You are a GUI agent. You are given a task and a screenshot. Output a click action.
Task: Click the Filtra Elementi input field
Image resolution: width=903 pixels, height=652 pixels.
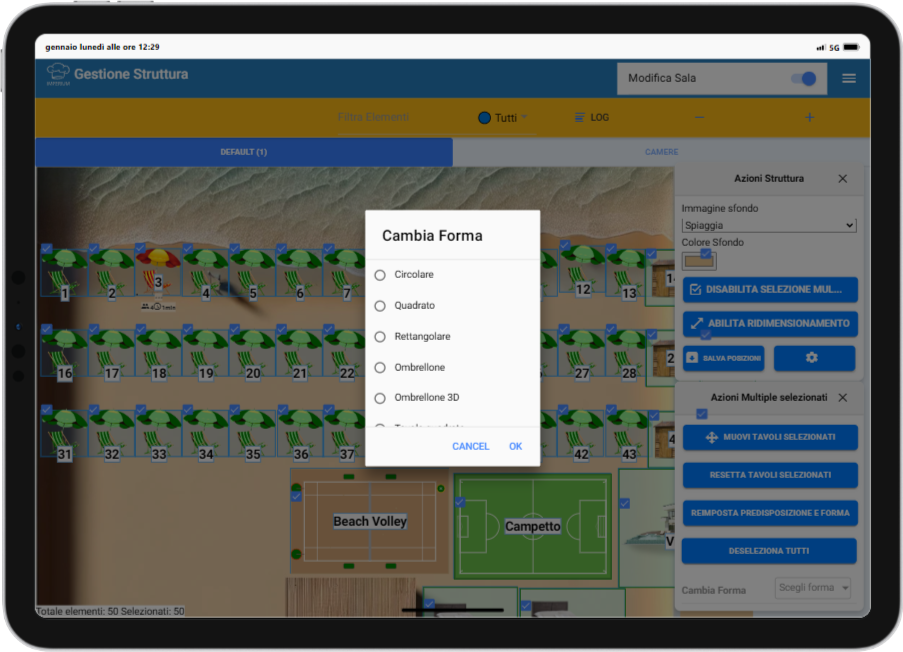[x=373, y=118]
